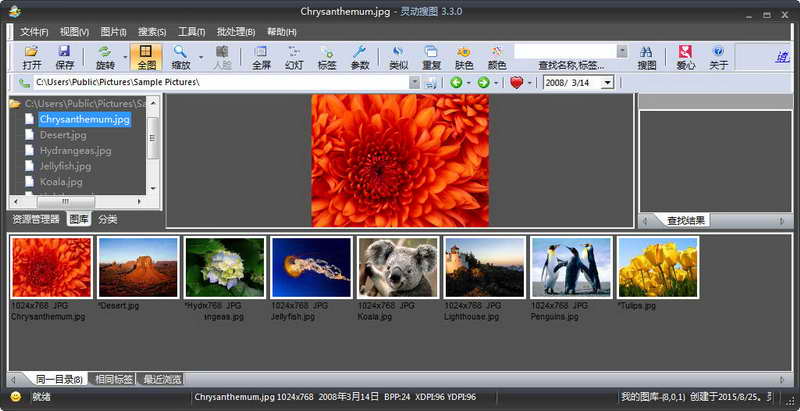Open the rotate dropdown arrow
Screen dimensions: 800x411
click(125, 57)
